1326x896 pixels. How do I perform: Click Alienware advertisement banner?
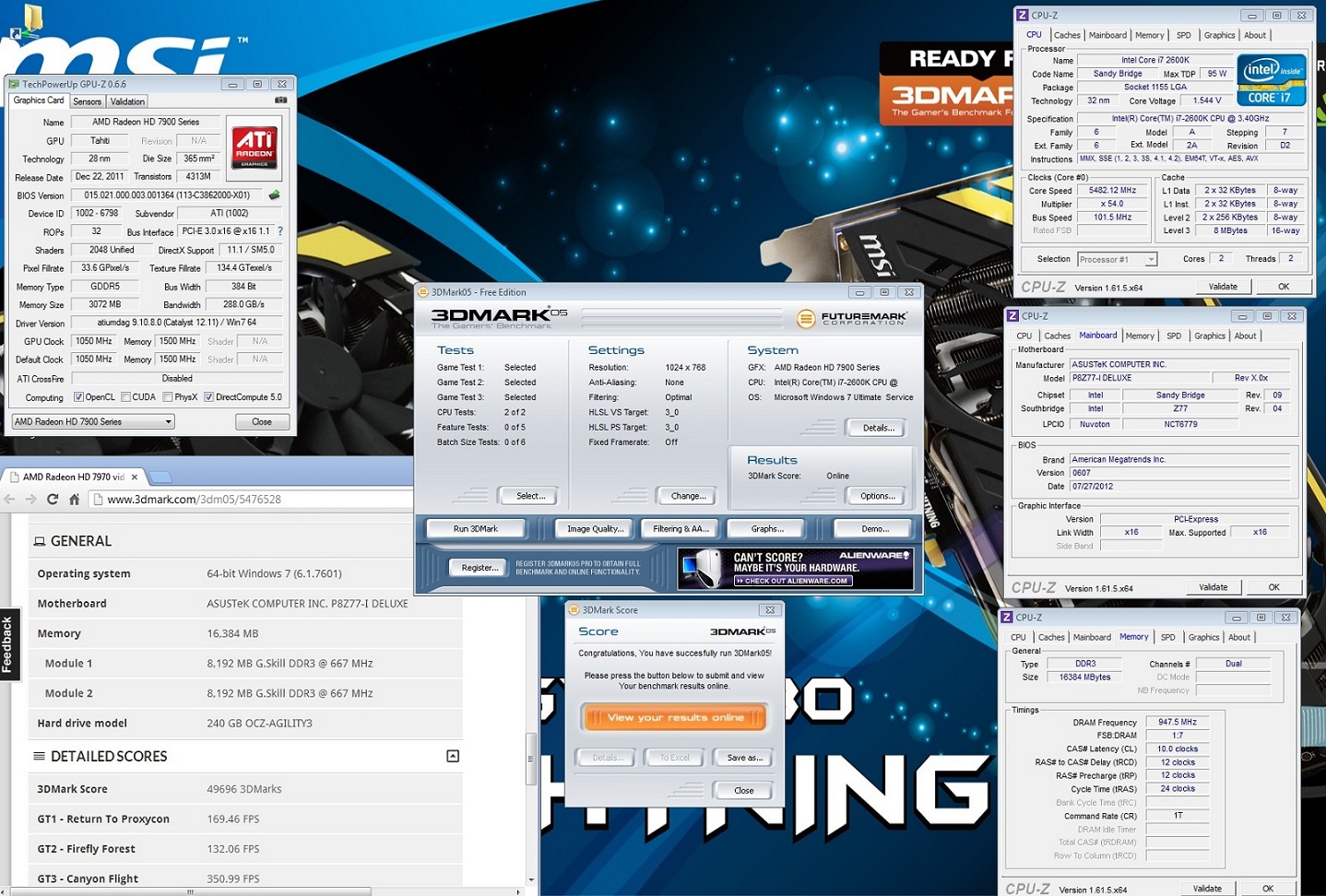[796, 568]
